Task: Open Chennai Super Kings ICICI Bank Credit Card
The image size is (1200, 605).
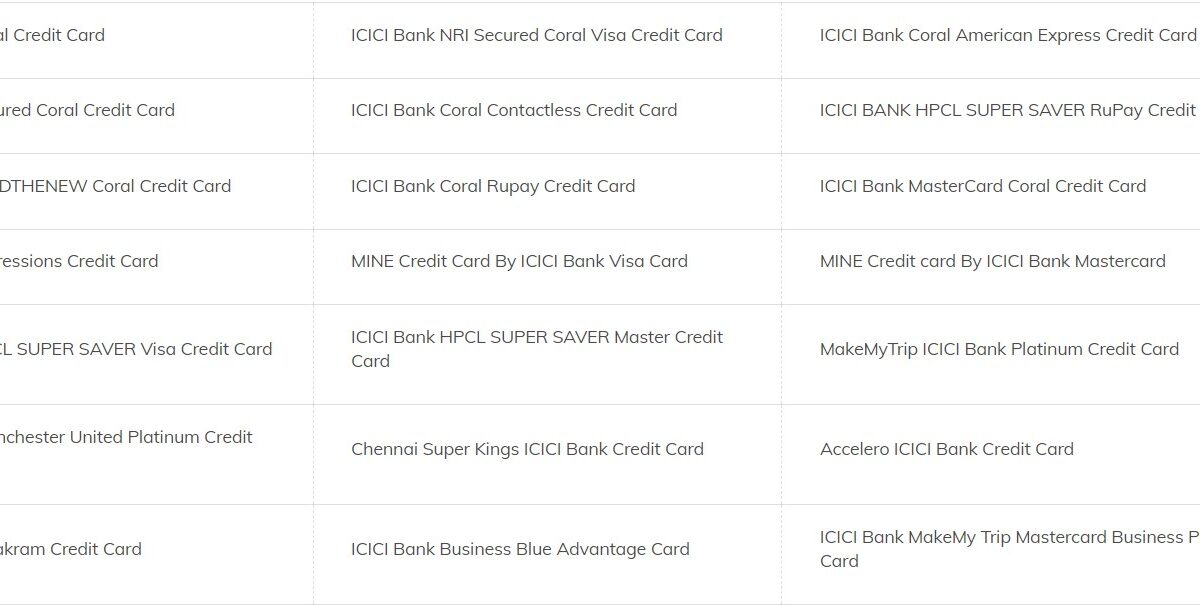Action: 527,449
